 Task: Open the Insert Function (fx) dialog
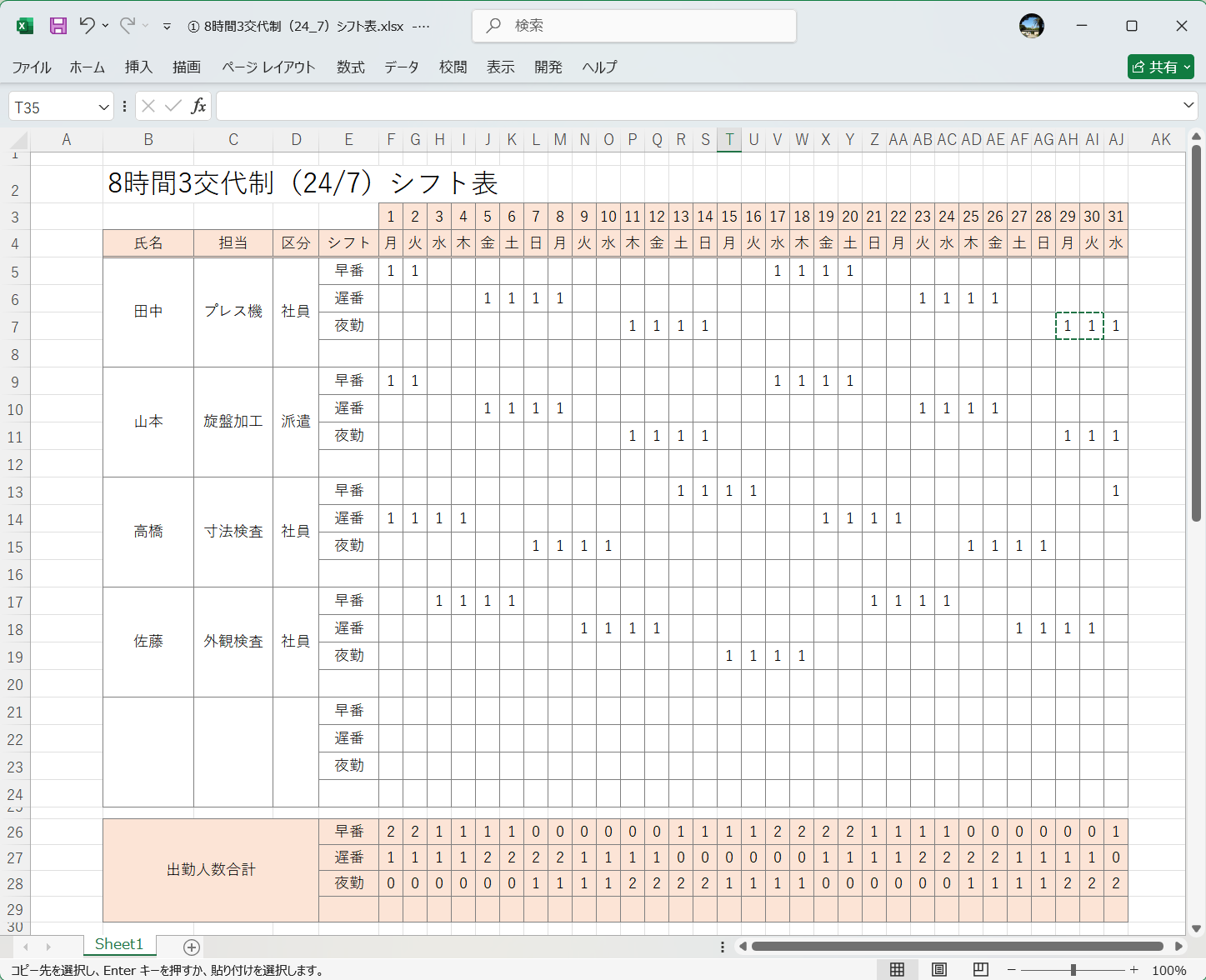click(x=198, y=106)
